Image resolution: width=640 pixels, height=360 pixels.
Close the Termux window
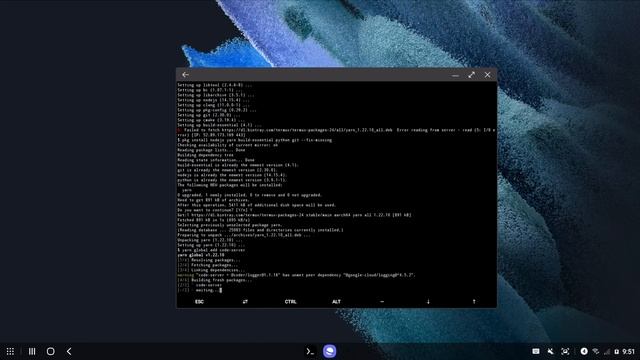pos(487,75)
